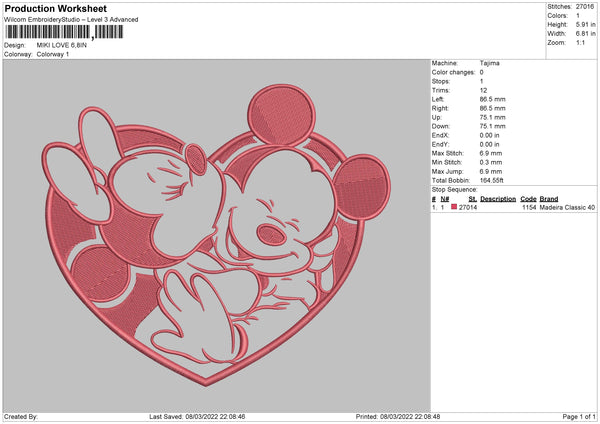Click thread code '1154'
Image resolution: width=600 pixels, height=424 pixels.
529,207
